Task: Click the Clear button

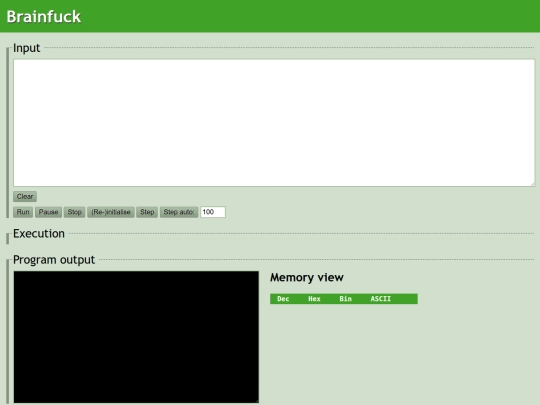Action: point(25,197)
